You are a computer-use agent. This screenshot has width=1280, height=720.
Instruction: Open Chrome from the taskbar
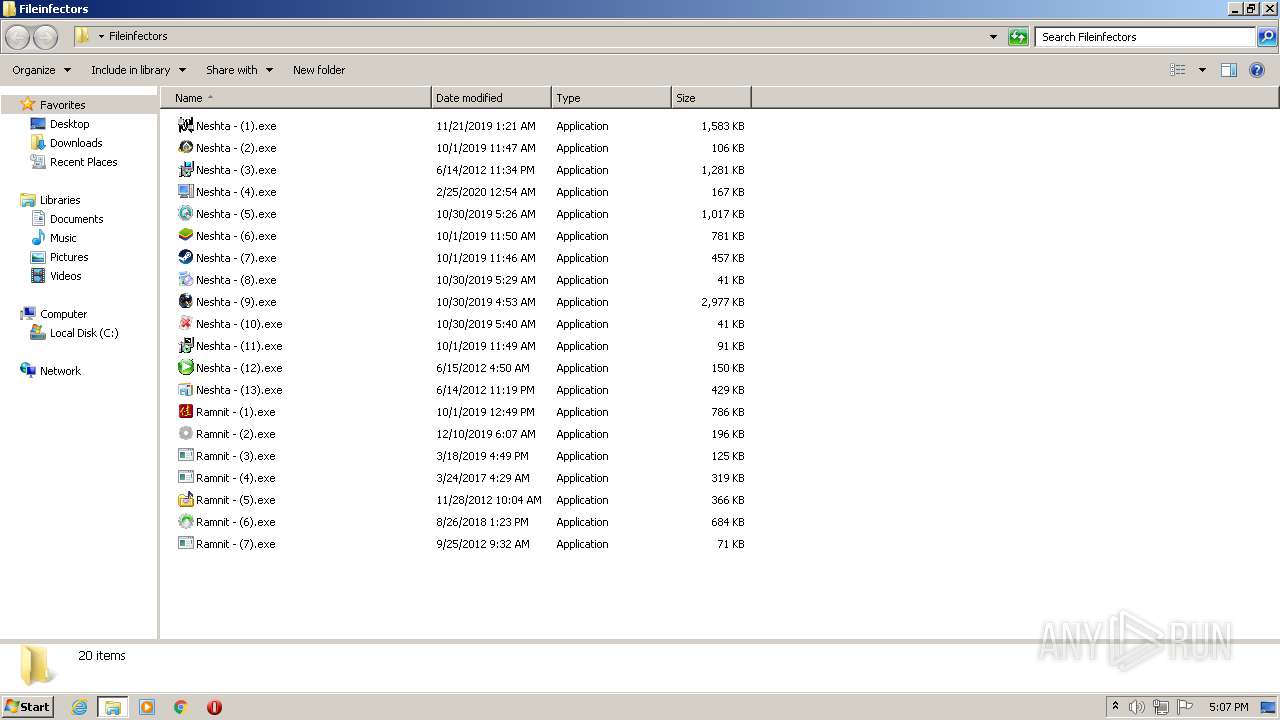click(181, 707)
